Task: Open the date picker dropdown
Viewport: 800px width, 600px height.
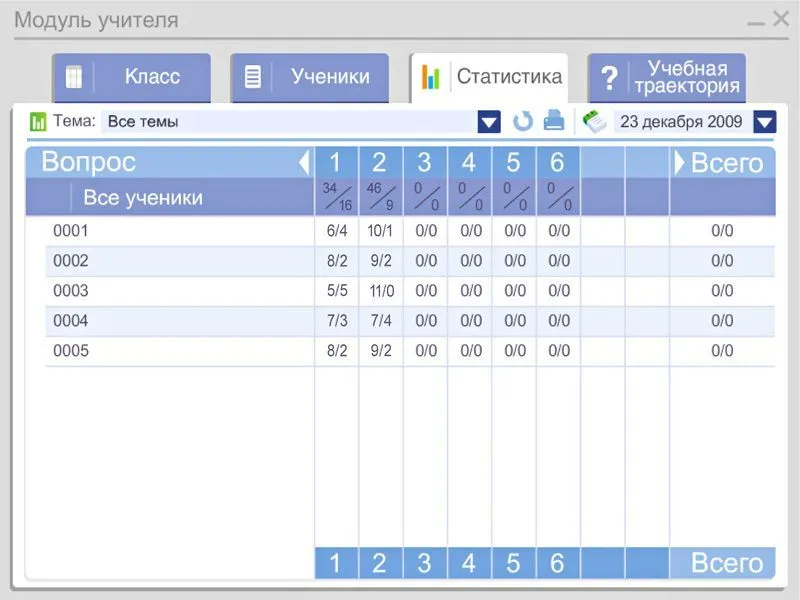Action: click(x=764, y=121)
